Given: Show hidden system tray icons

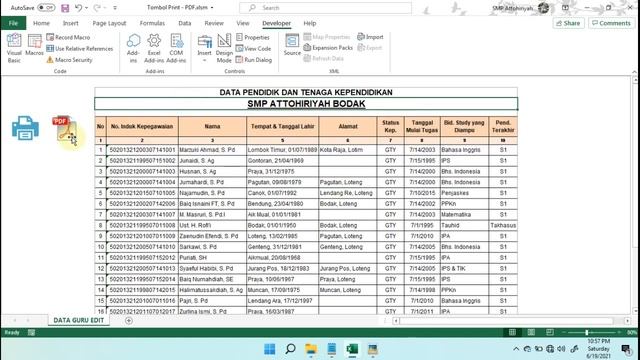Looking at the screenshot, I should pos(516,349).
